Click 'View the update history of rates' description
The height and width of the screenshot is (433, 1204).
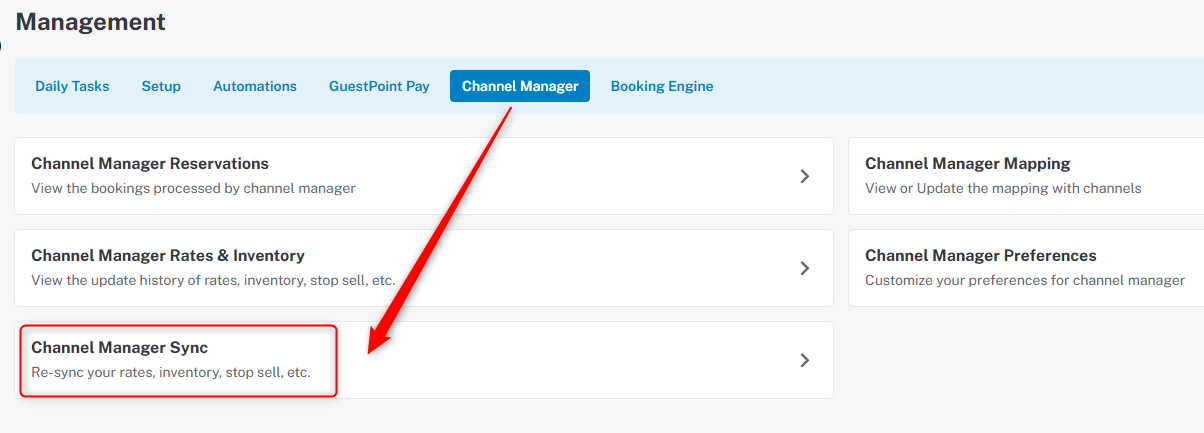coord(213,280)
